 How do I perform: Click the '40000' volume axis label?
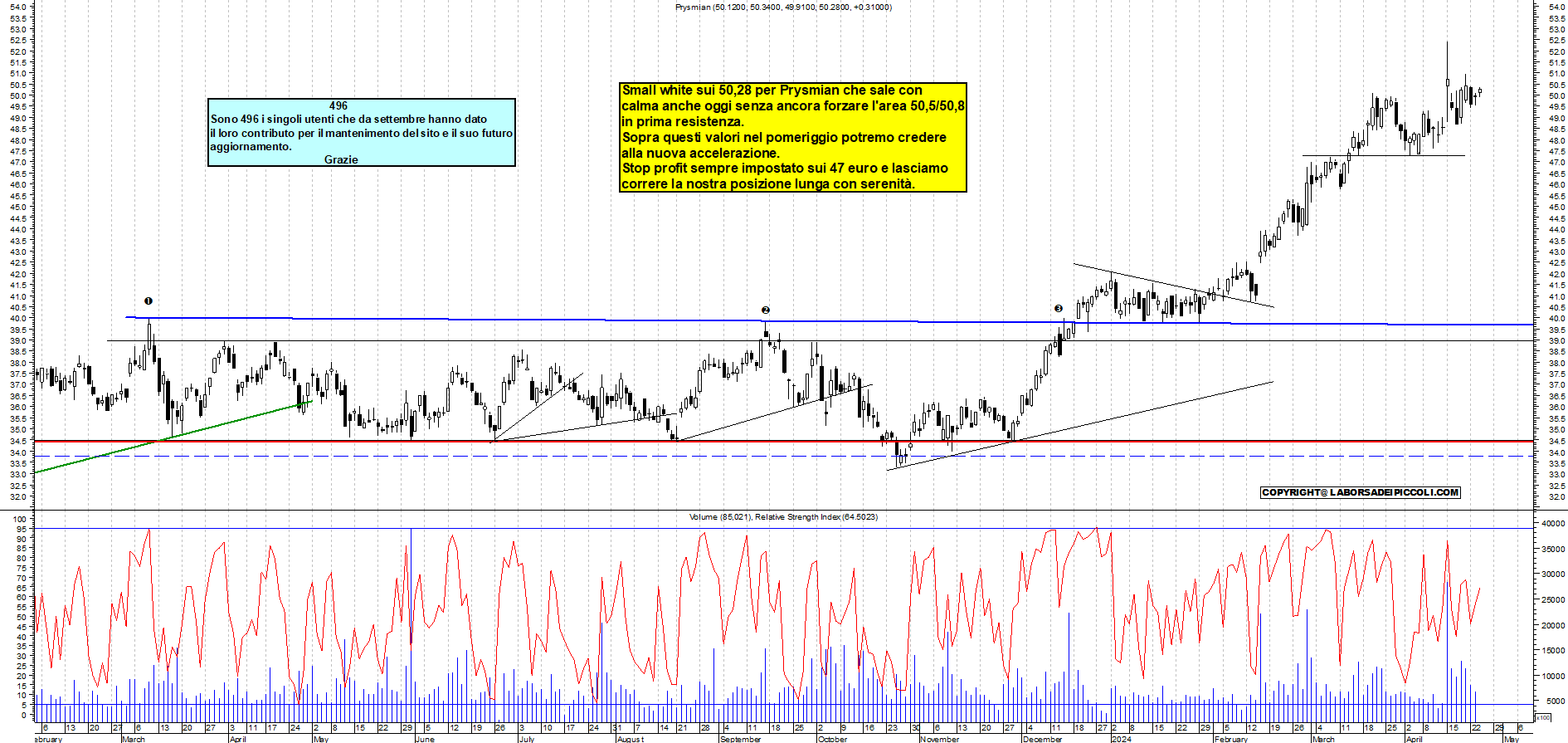click(1553, 524)
